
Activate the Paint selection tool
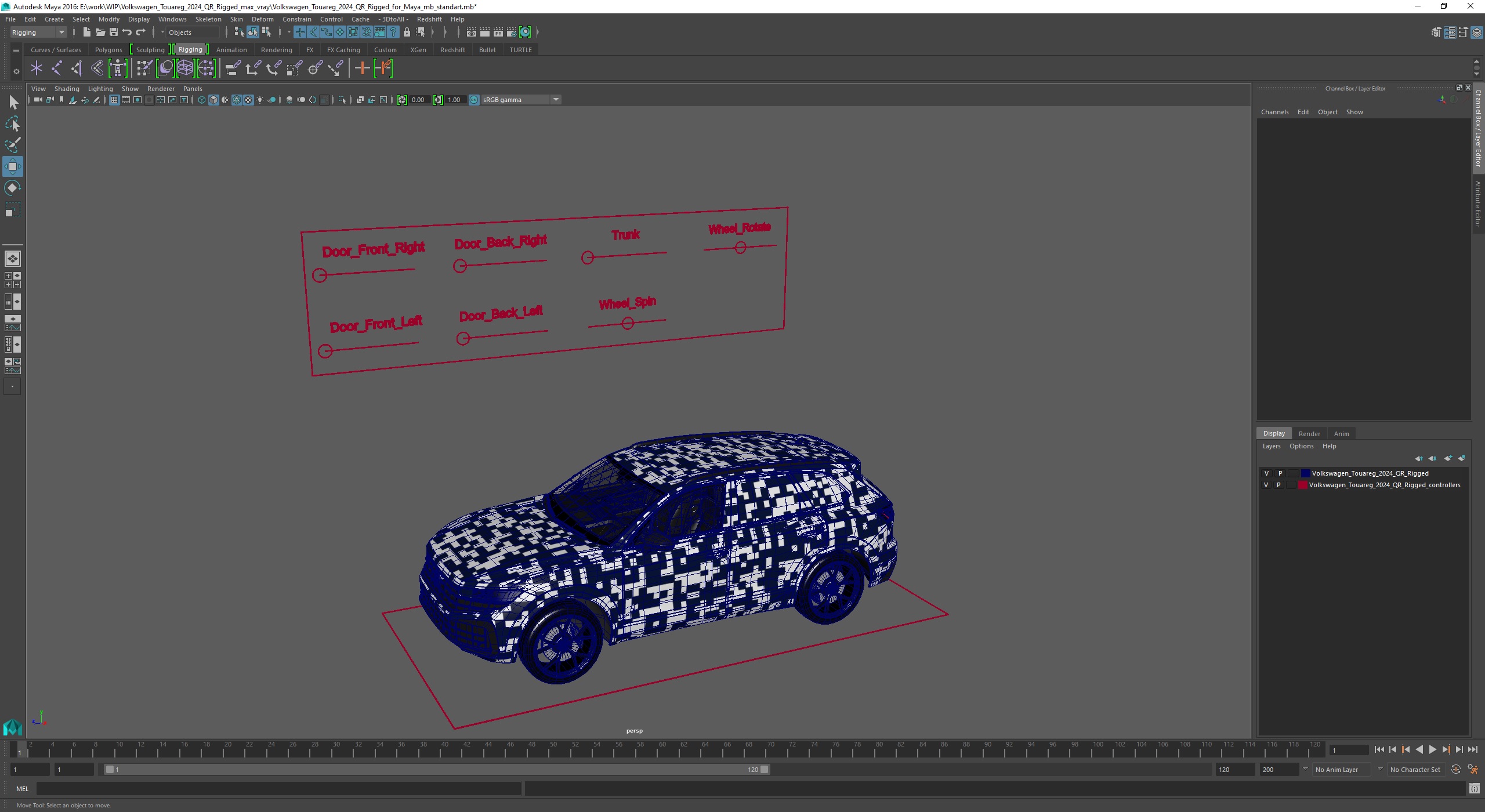[13, 145]
